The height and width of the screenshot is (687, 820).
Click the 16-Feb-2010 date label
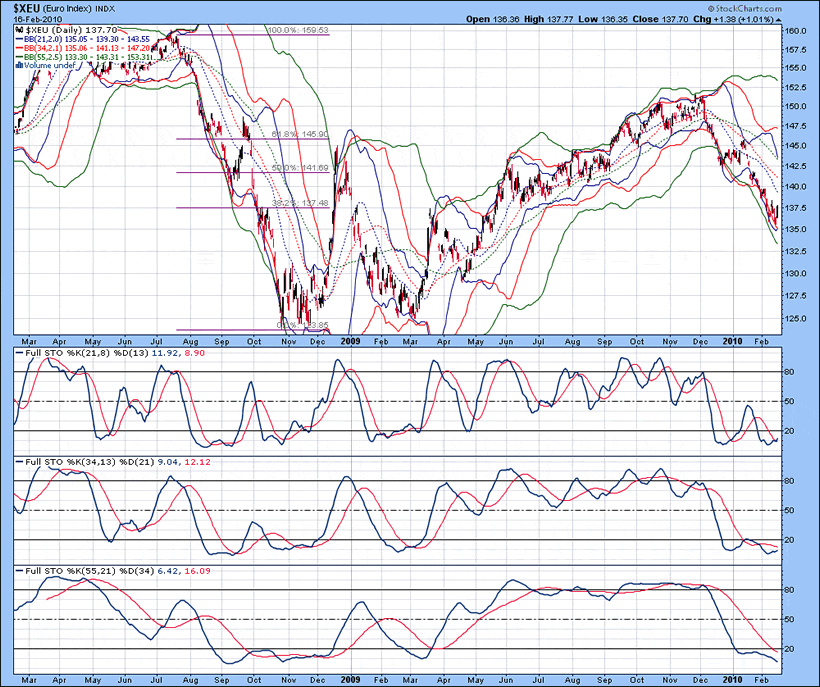pyautogui.click(x=32, y=19)
